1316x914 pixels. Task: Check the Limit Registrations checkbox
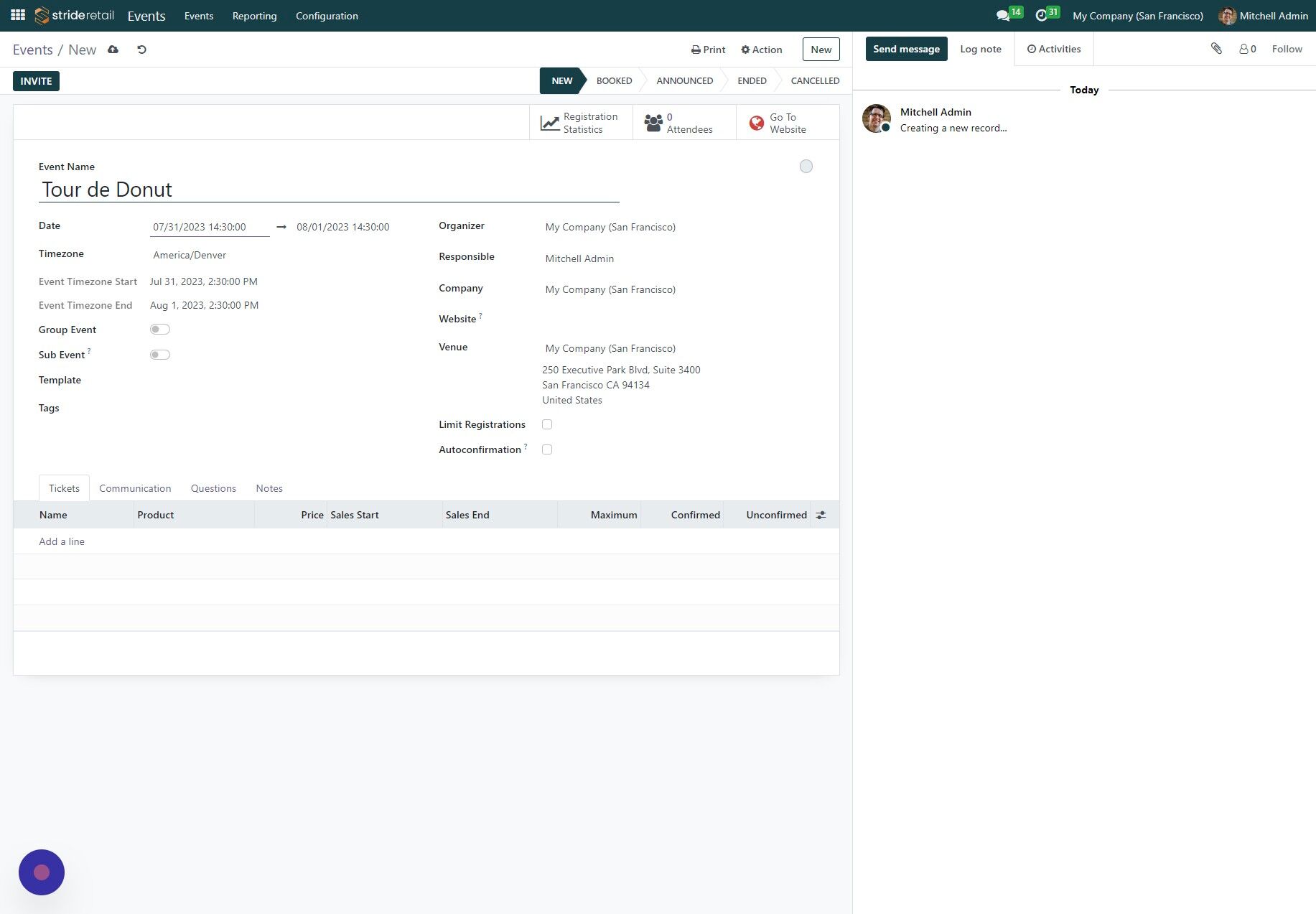(547, 424)
